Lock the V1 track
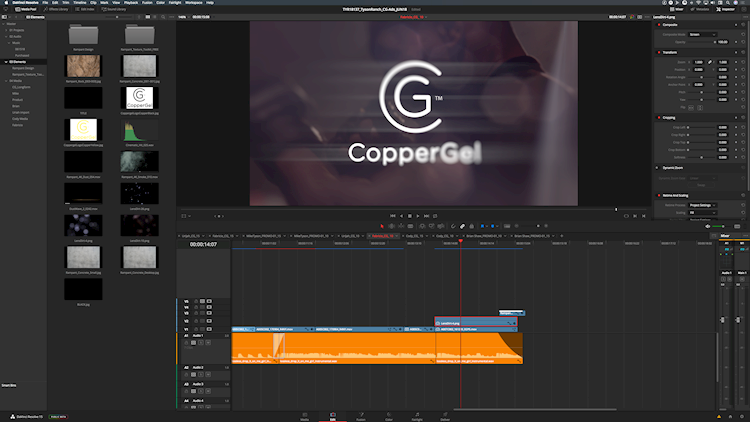The height and width of the screenshot is (422, 750). [196, 329]
